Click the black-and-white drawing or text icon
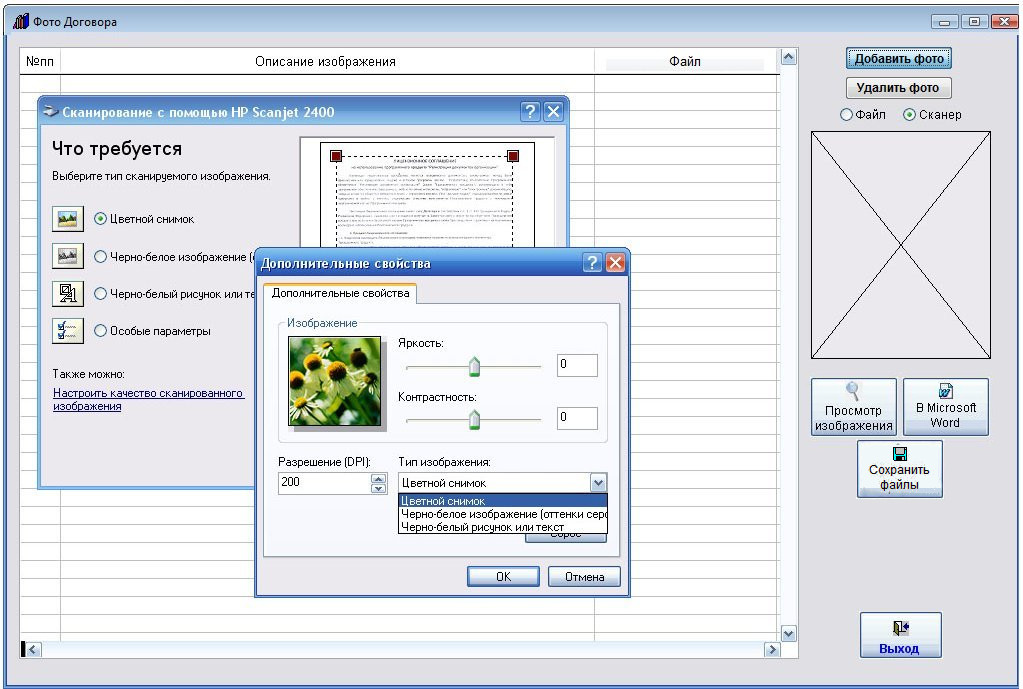The image size is (1023, 689). click(68, 294)
